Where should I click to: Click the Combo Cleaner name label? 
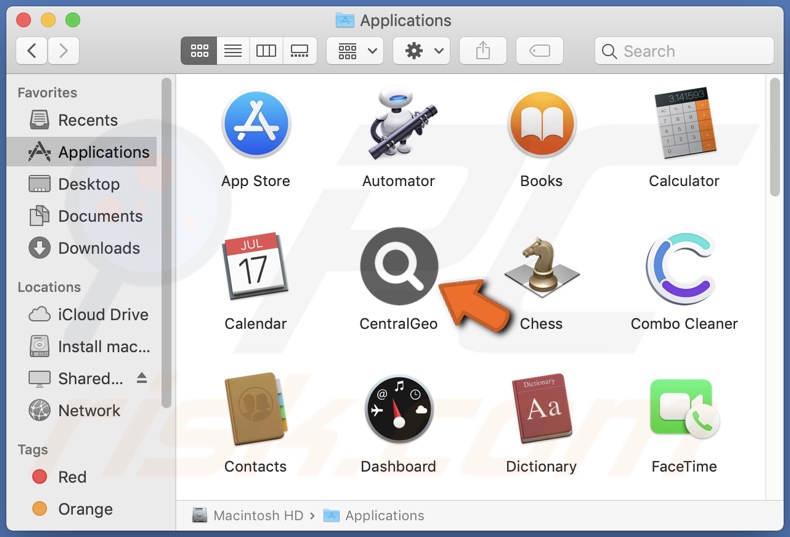coord(684,323)
